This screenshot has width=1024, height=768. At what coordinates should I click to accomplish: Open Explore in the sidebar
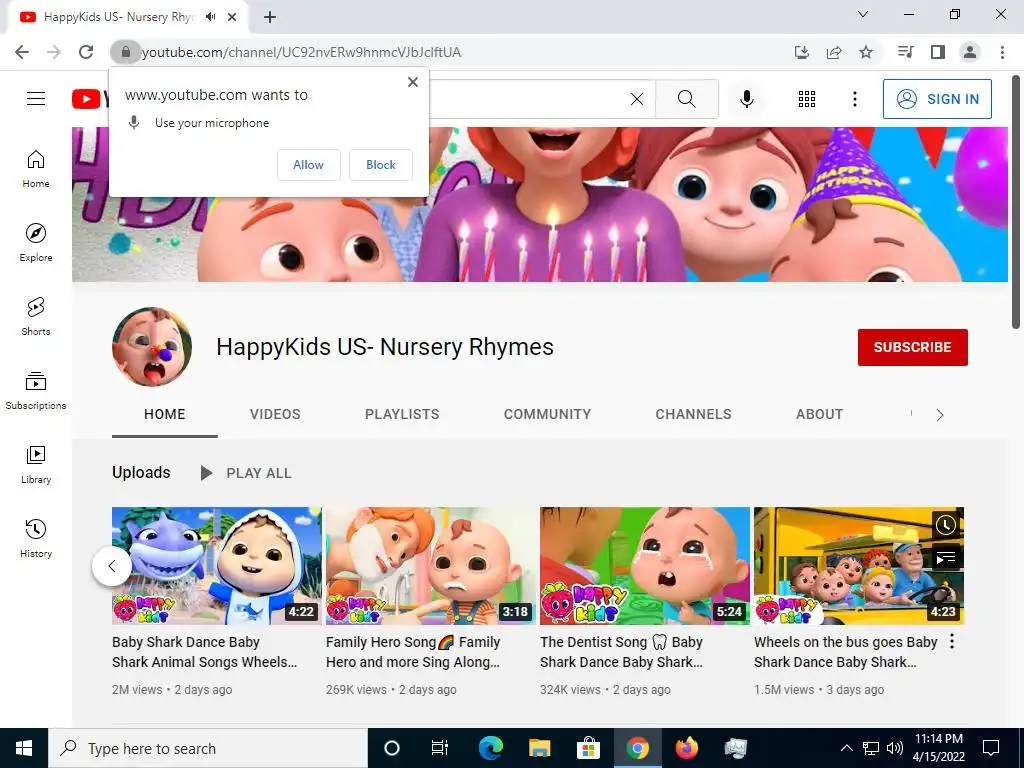pos(36,242)
